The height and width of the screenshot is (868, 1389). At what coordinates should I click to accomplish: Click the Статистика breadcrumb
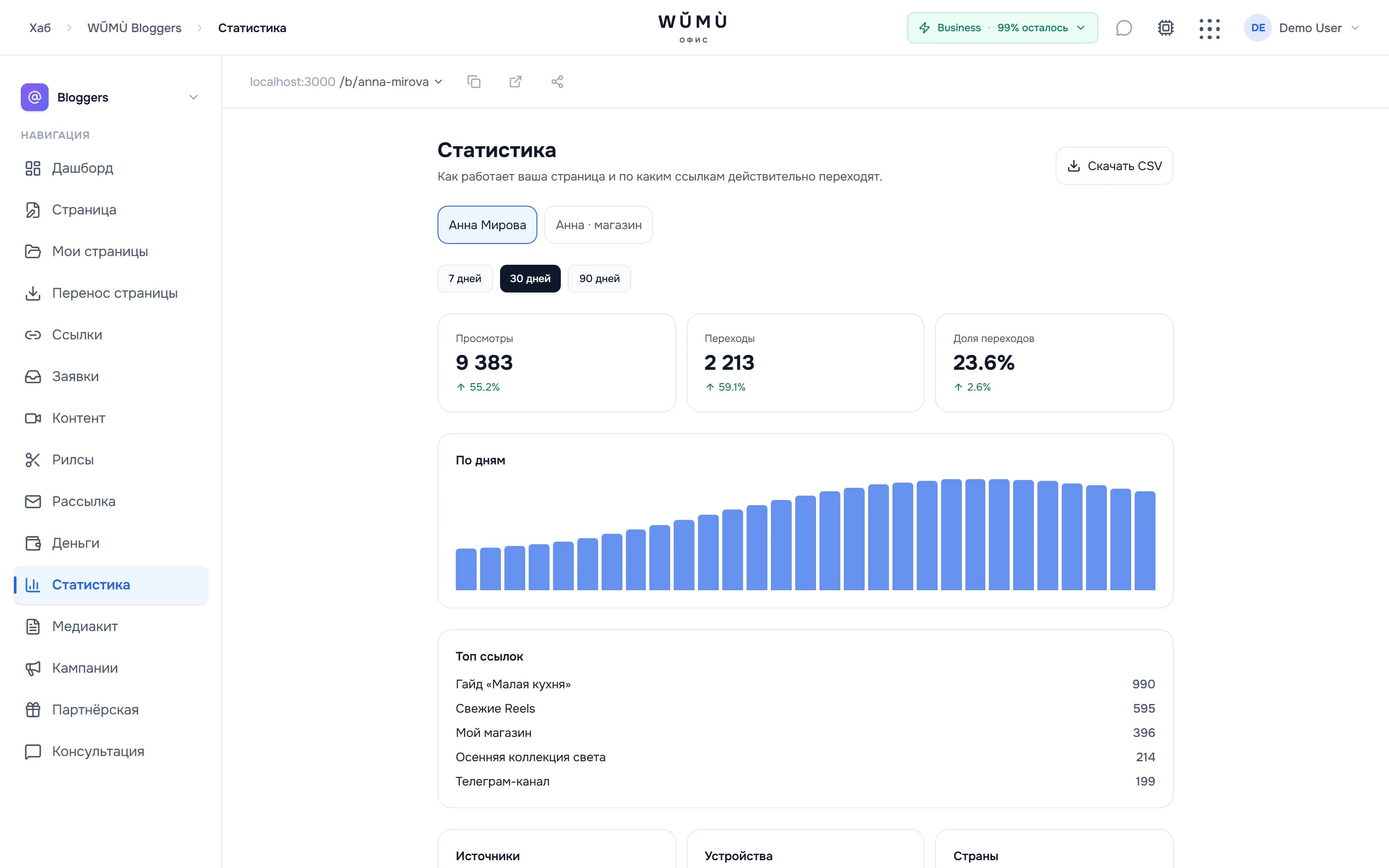[252, 27]
